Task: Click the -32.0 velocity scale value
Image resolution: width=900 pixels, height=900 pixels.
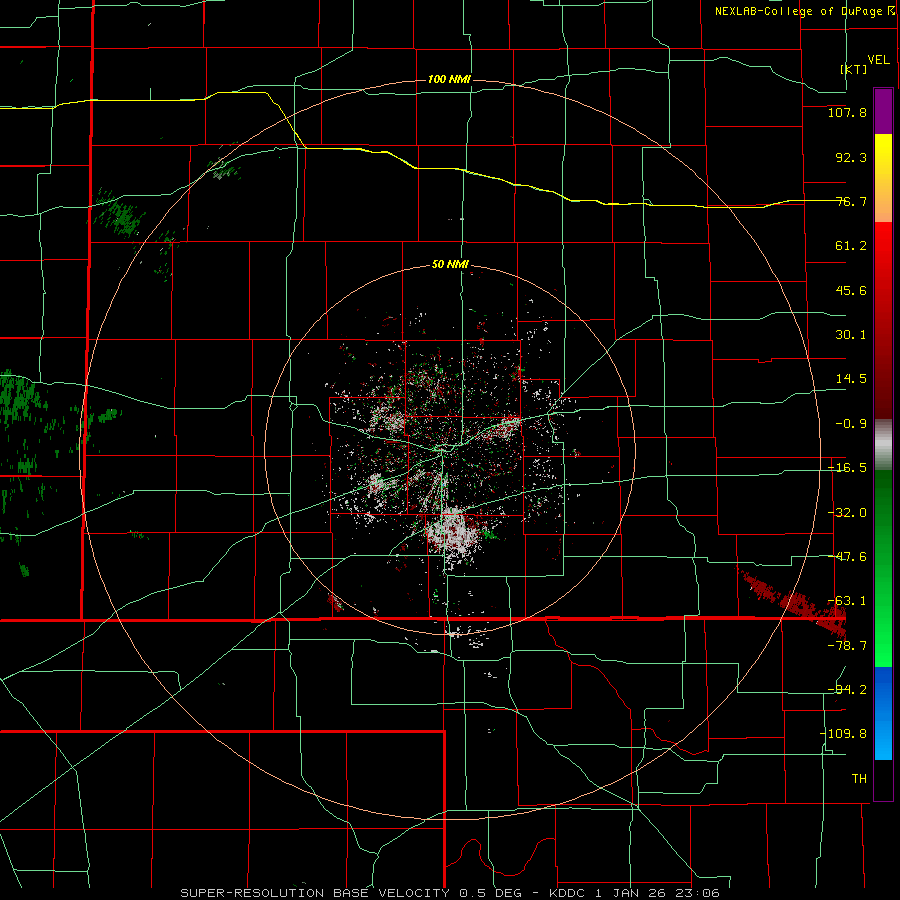Action: (847, 513)
